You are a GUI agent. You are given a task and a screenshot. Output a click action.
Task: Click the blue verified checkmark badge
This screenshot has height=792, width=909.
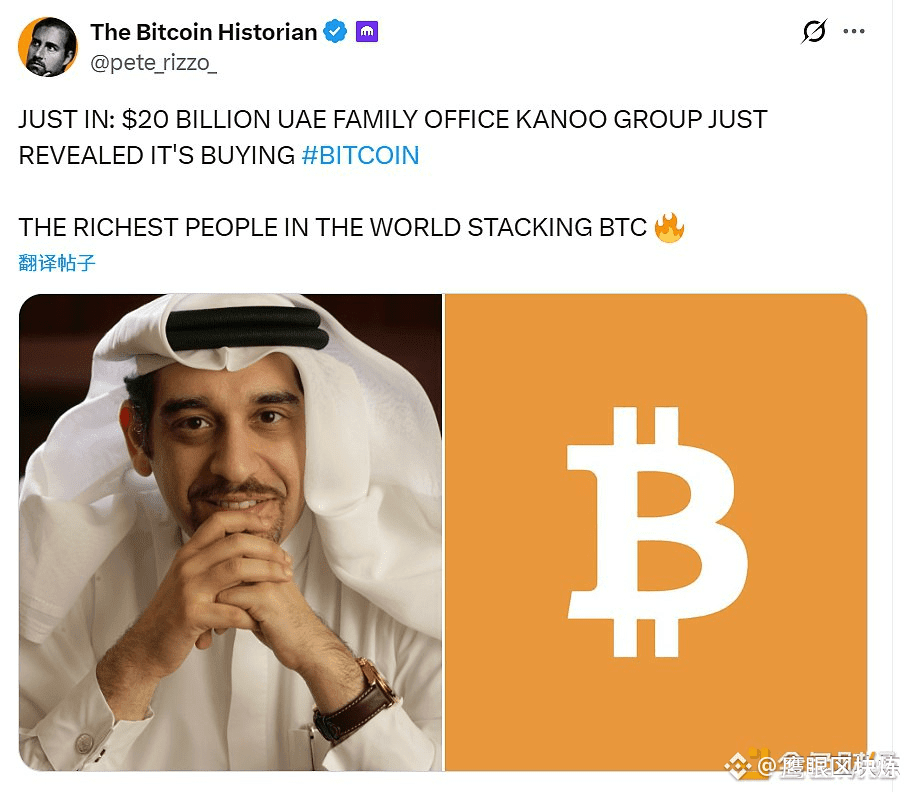pyautogui.click(x=335, y=31)
